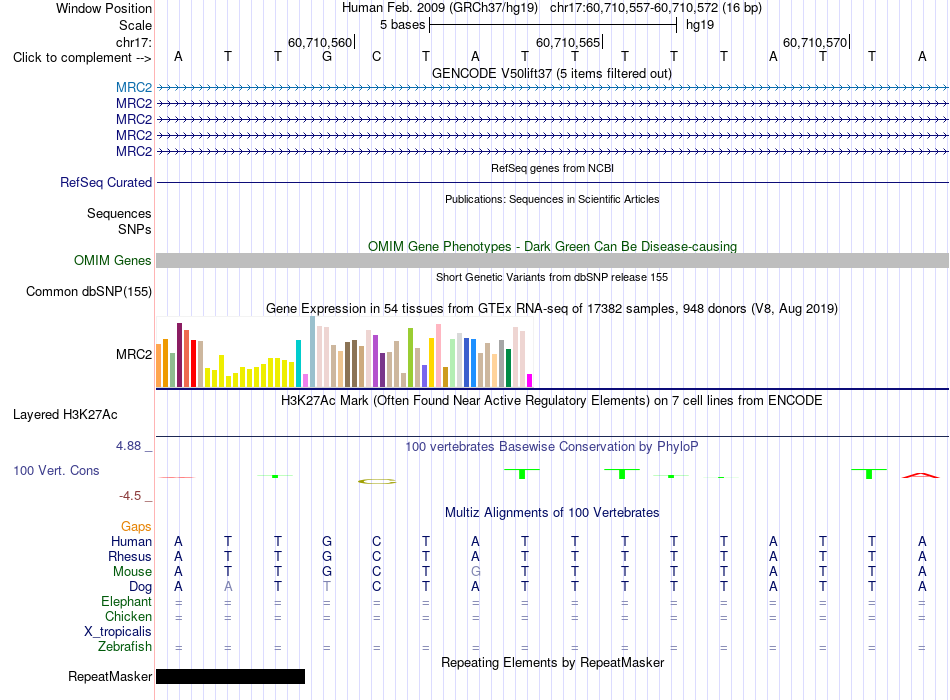Click the black RepeatMasker element bar
Viewport: 950px width, 700px height.
click(230, 676)
